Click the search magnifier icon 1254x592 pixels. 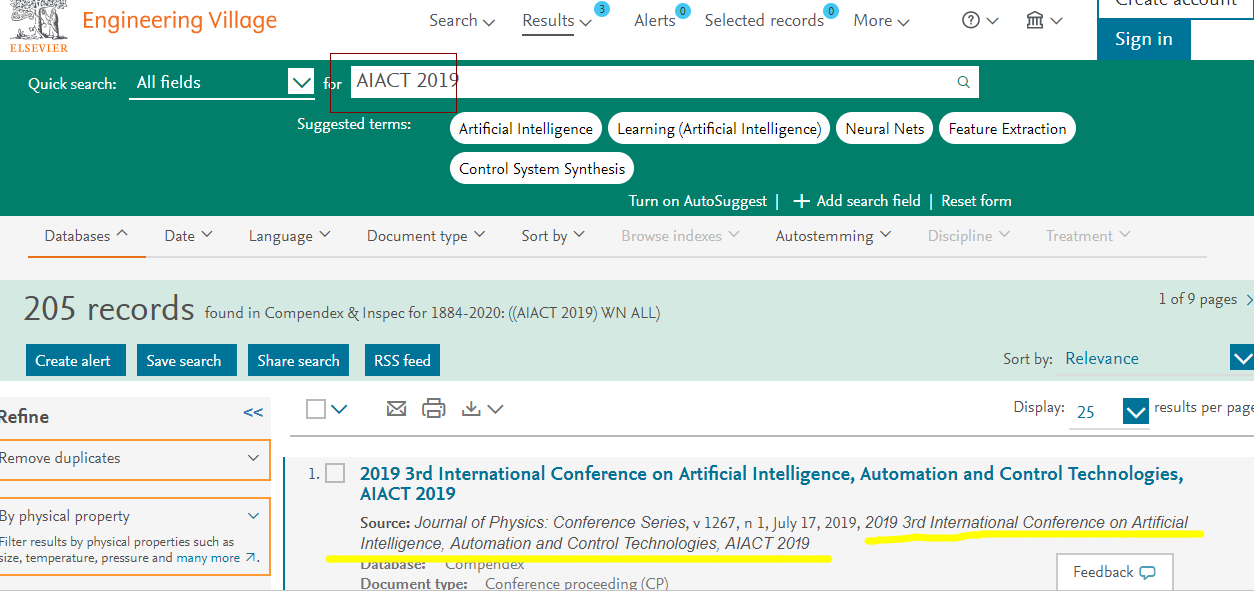pos(963,82)
